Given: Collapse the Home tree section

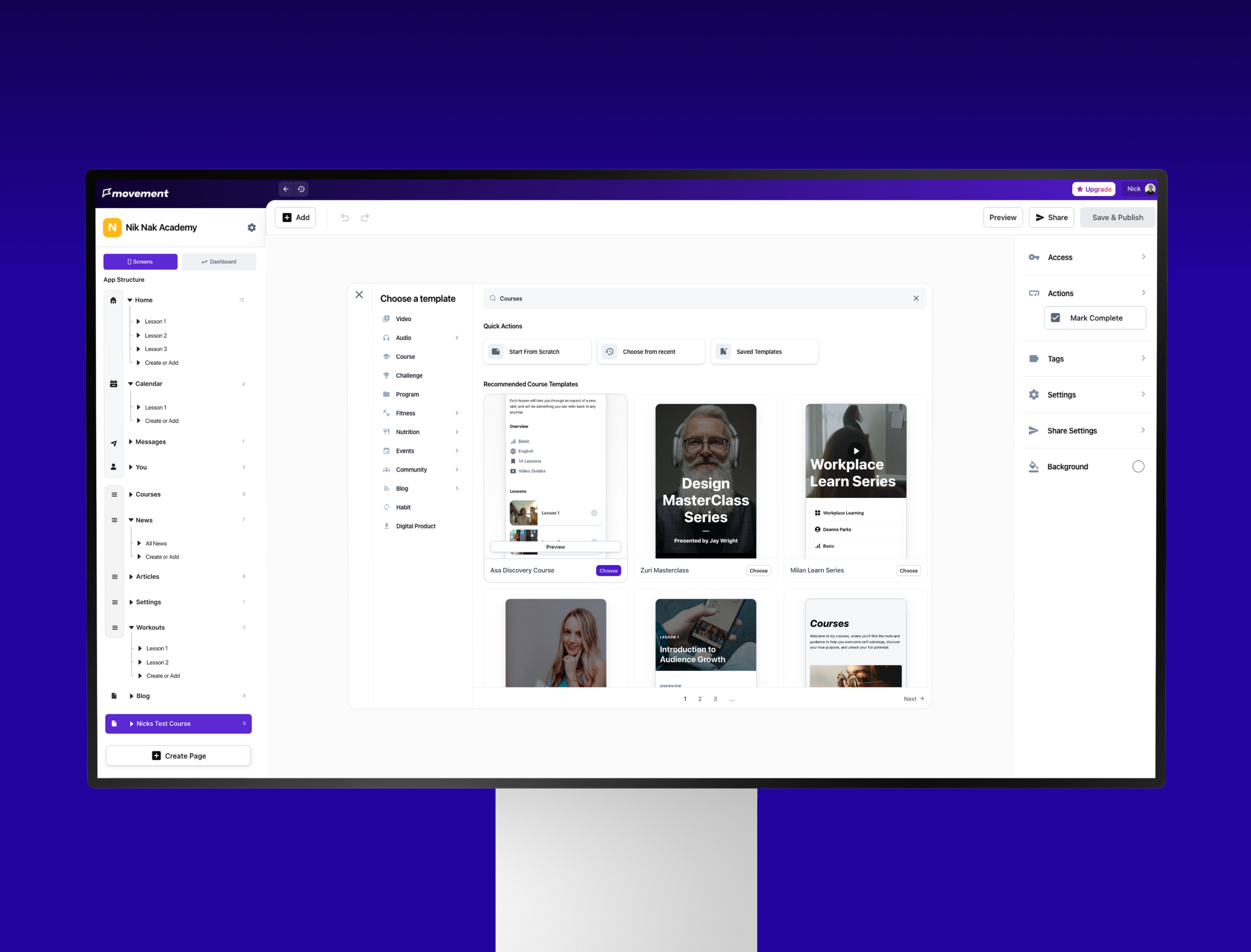Looking at the screenshot, I should click(x=130, y=300).
